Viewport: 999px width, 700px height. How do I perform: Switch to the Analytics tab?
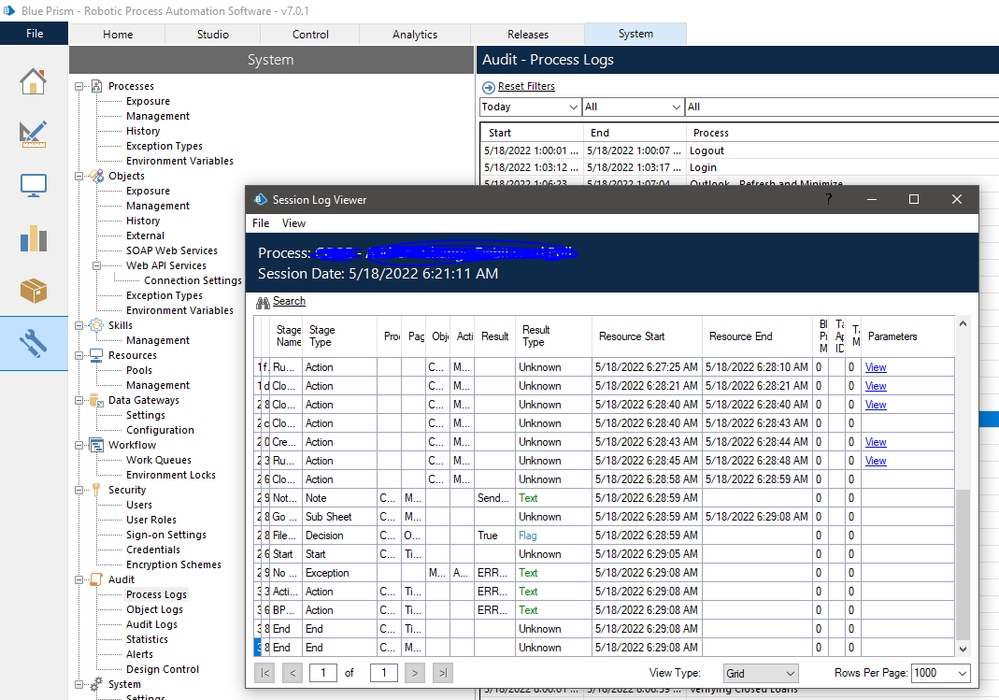coord(415,34)
